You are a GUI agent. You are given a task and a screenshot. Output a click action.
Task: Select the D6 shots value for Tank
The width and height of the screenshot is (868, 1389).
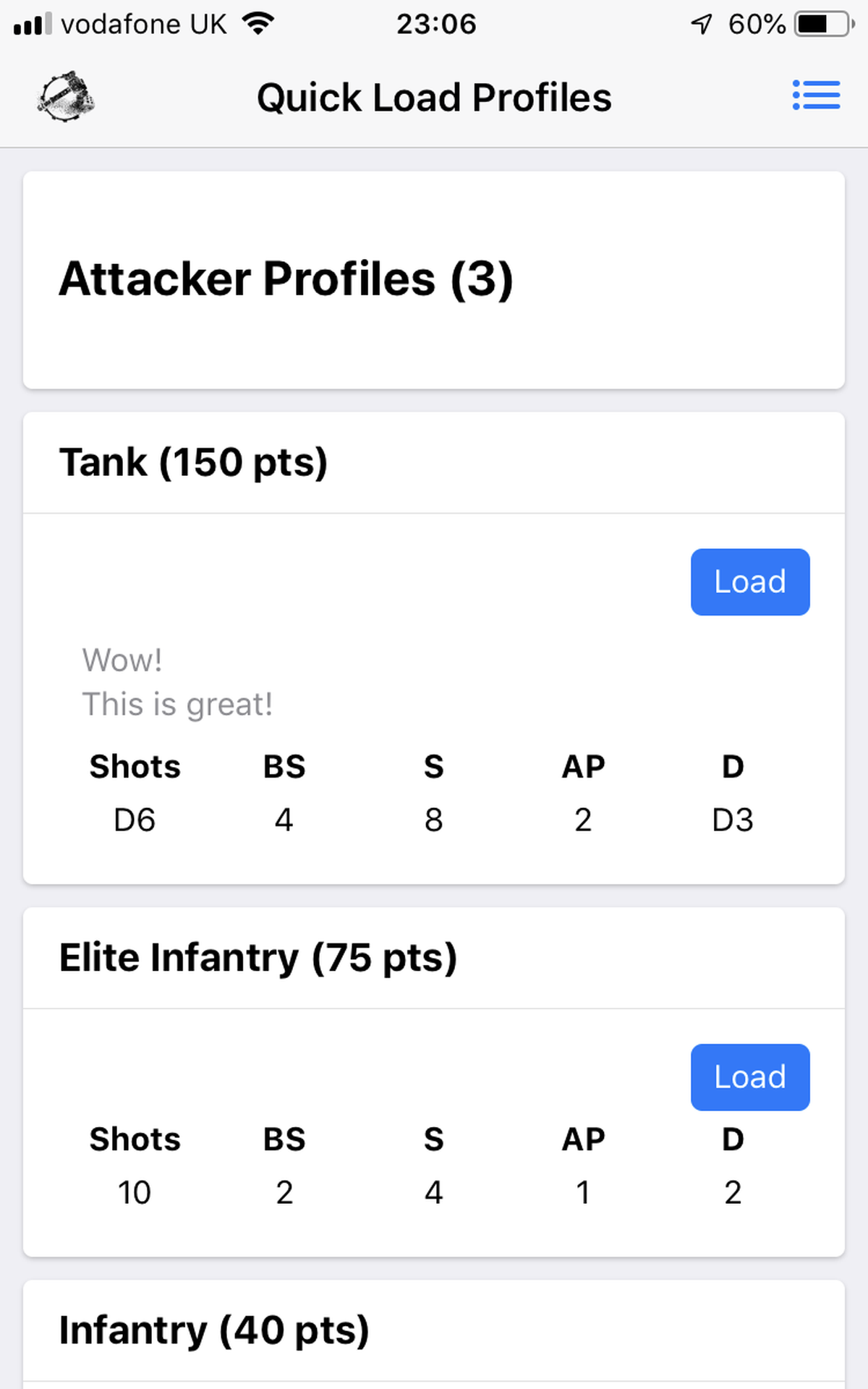(135, 819)
